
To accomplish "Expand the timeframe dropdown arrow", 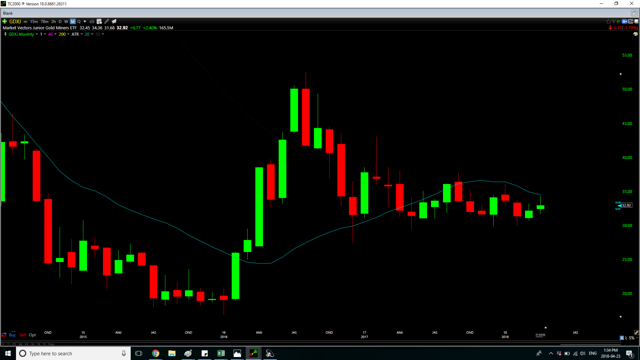I will [x=85, y=21].
